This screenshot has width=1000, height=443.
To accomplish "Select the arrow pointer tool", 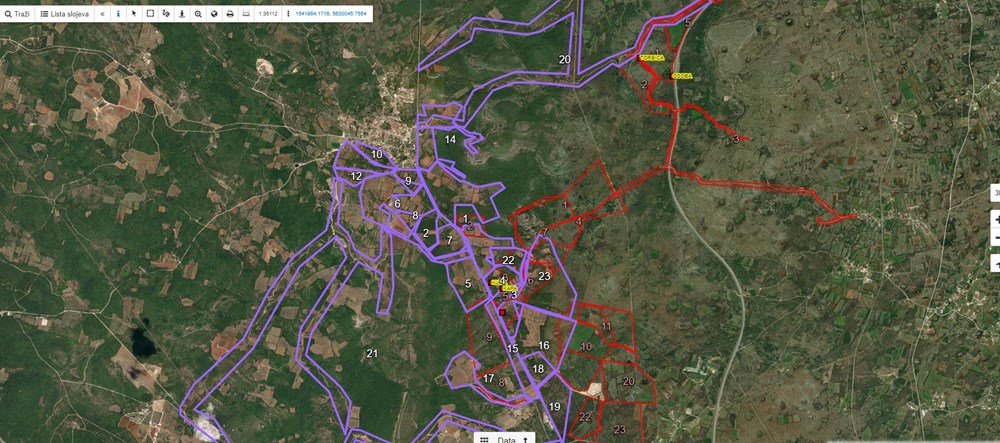I will [134, 15].
